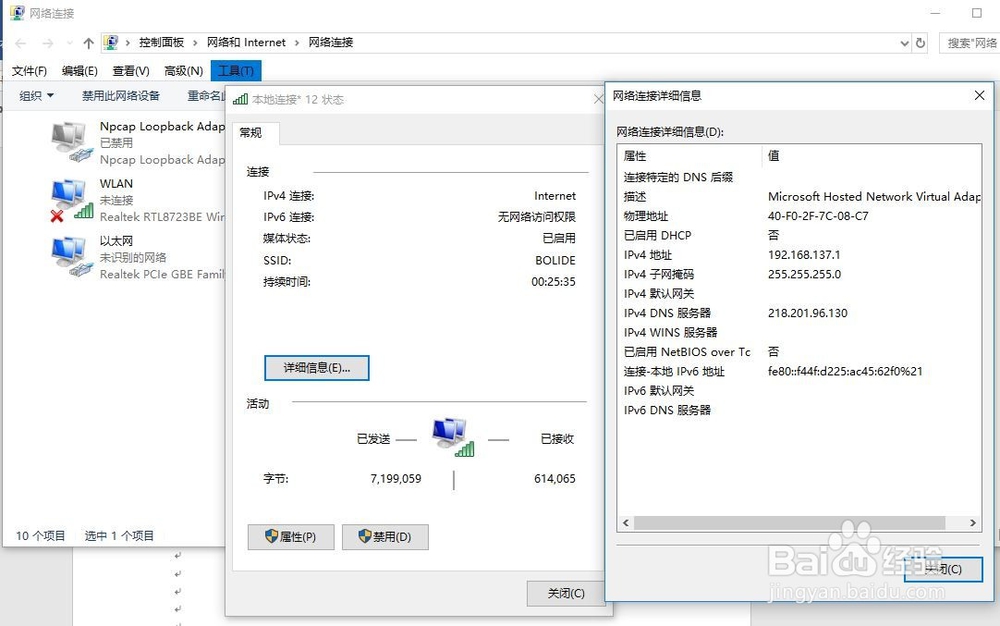The width and height of the screenshot is (1000, 626).
Task: Click the 详细信息(E) button
Action: [316, 368]
